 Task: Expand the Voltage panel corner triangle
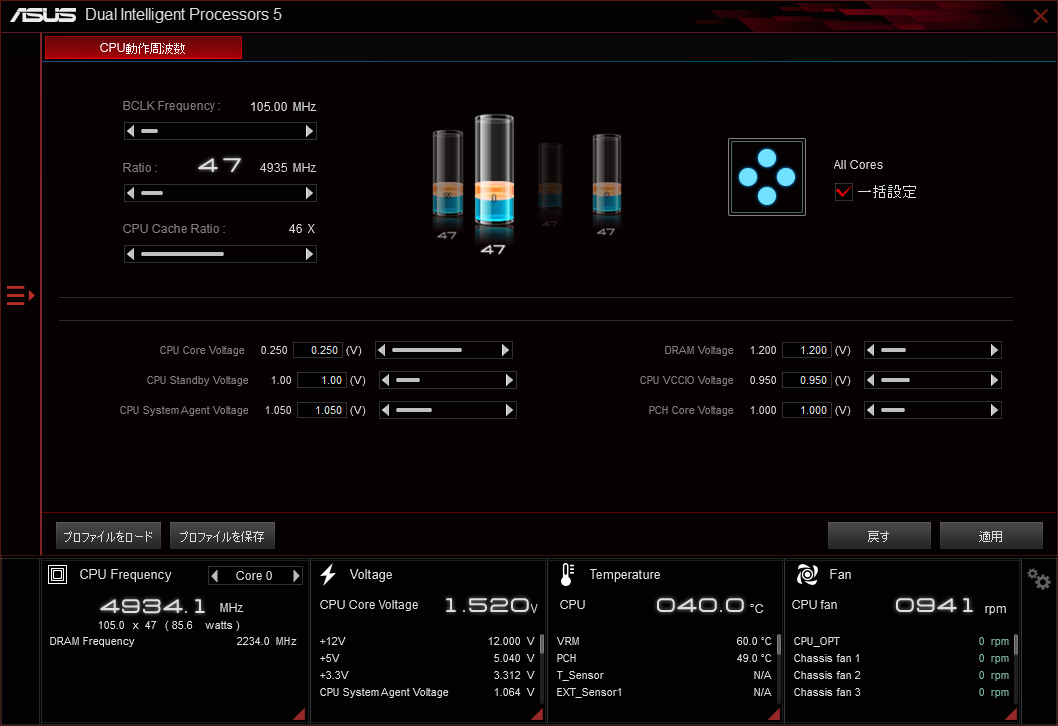pos(537,714)
